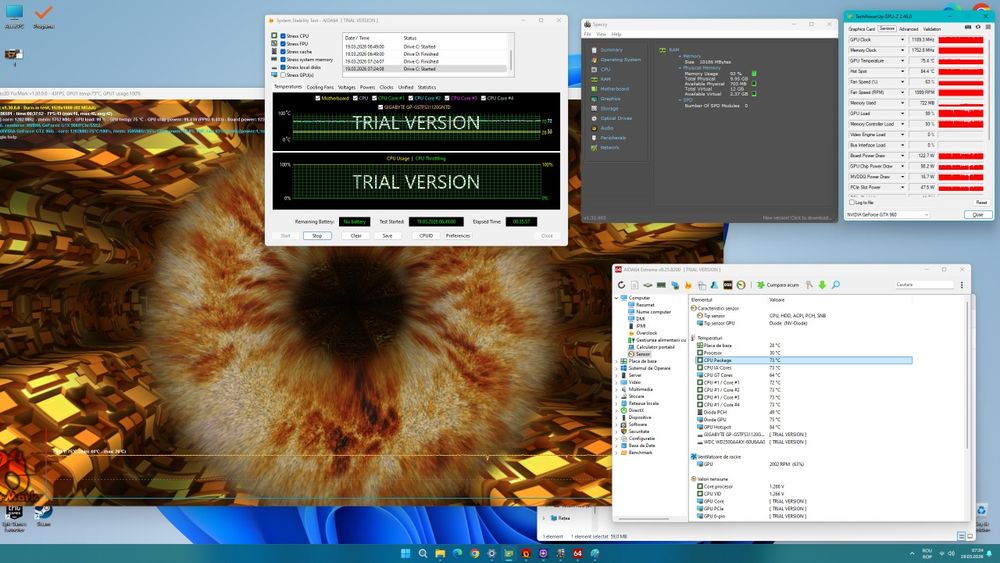1000x563 pixels.
Task: Switch to the Statistics tab in stability test
Action: click(427, 87)
